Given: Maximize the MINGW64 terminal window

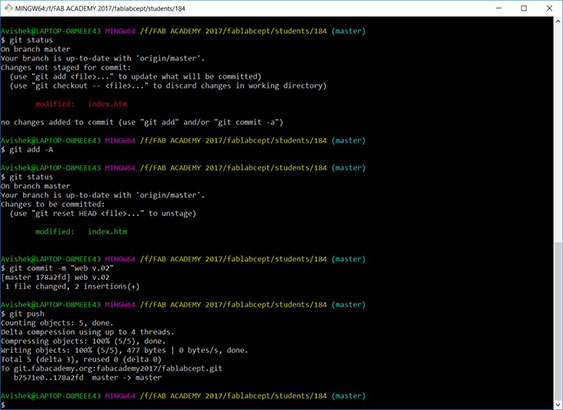Looking at the screenshot, I should (x=524, y=8).
